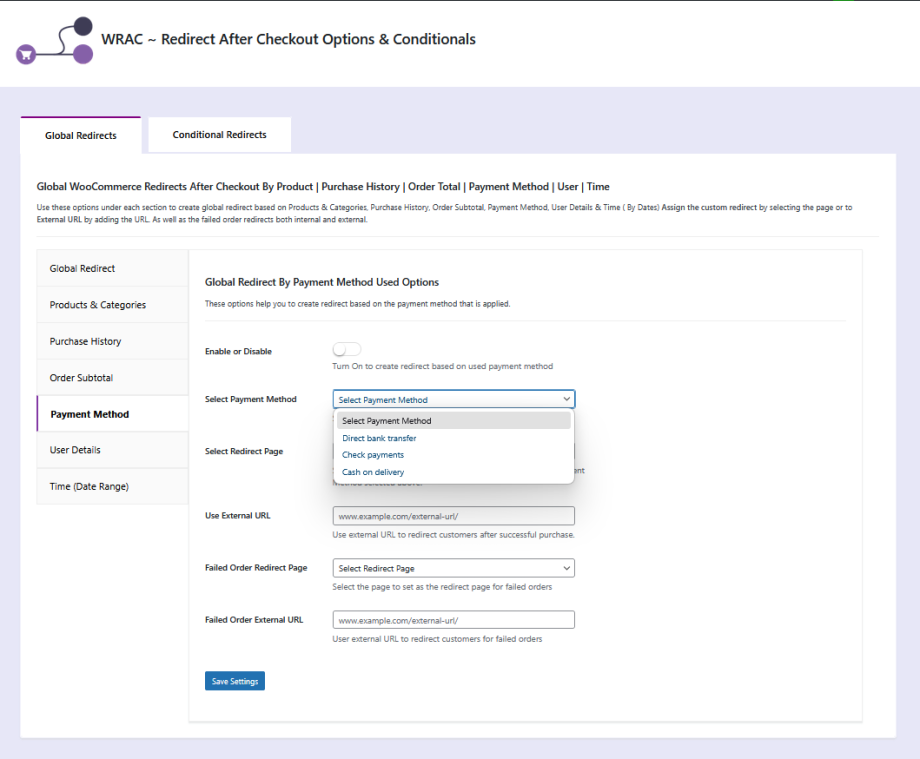The width and height of the screenshot is (920, 759).
Task: Collapse the Select Payment Method dropdown
Action: click(x=454, y=399)
